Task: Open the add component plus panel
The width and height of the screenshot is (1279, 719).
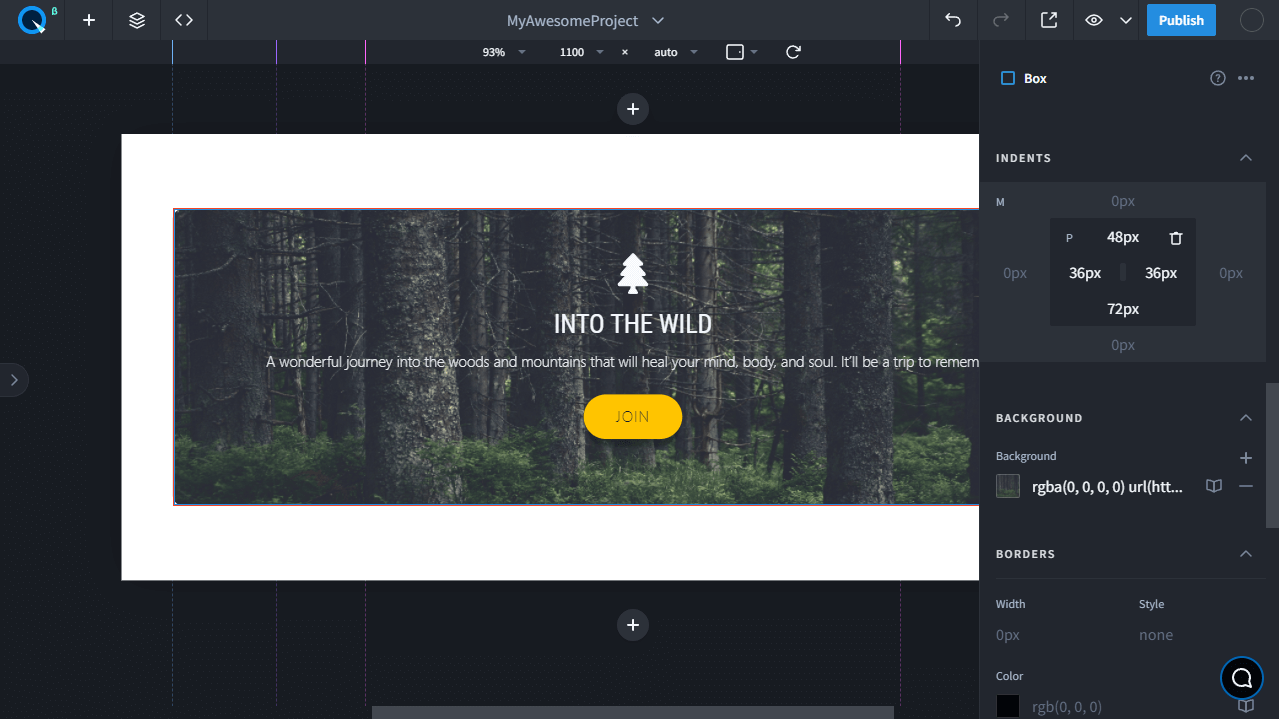Action: click(x=89, y=20)
